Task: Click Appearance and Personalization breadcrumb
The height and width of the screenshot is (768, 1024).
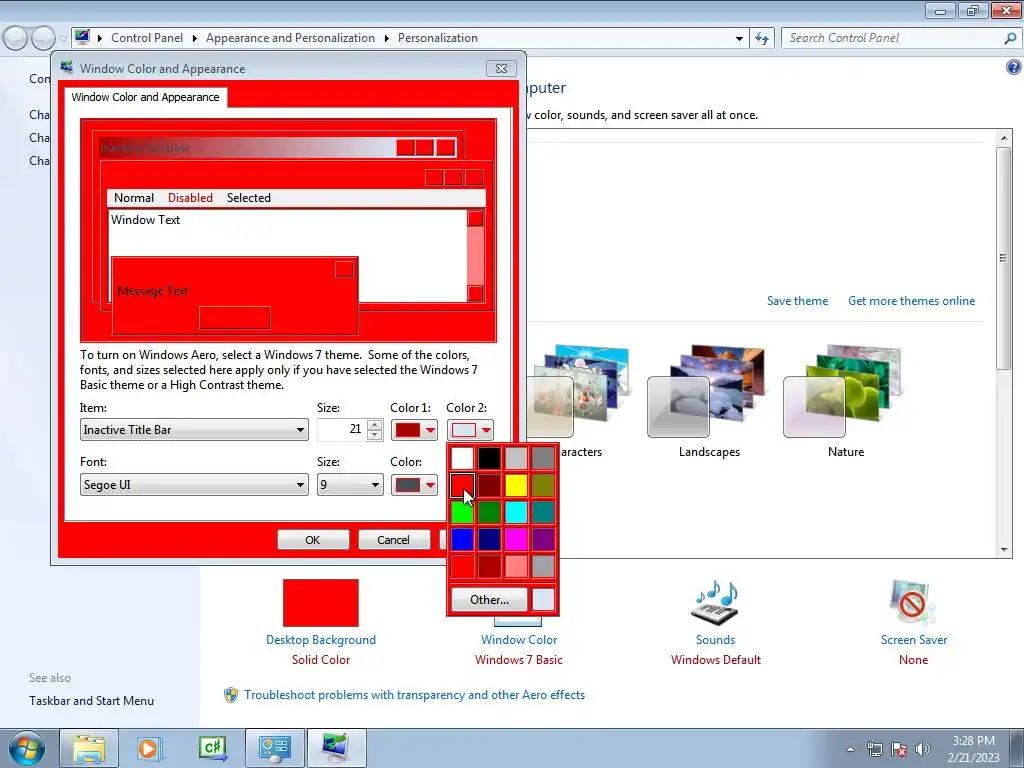Action: click(x=291, y=38)
